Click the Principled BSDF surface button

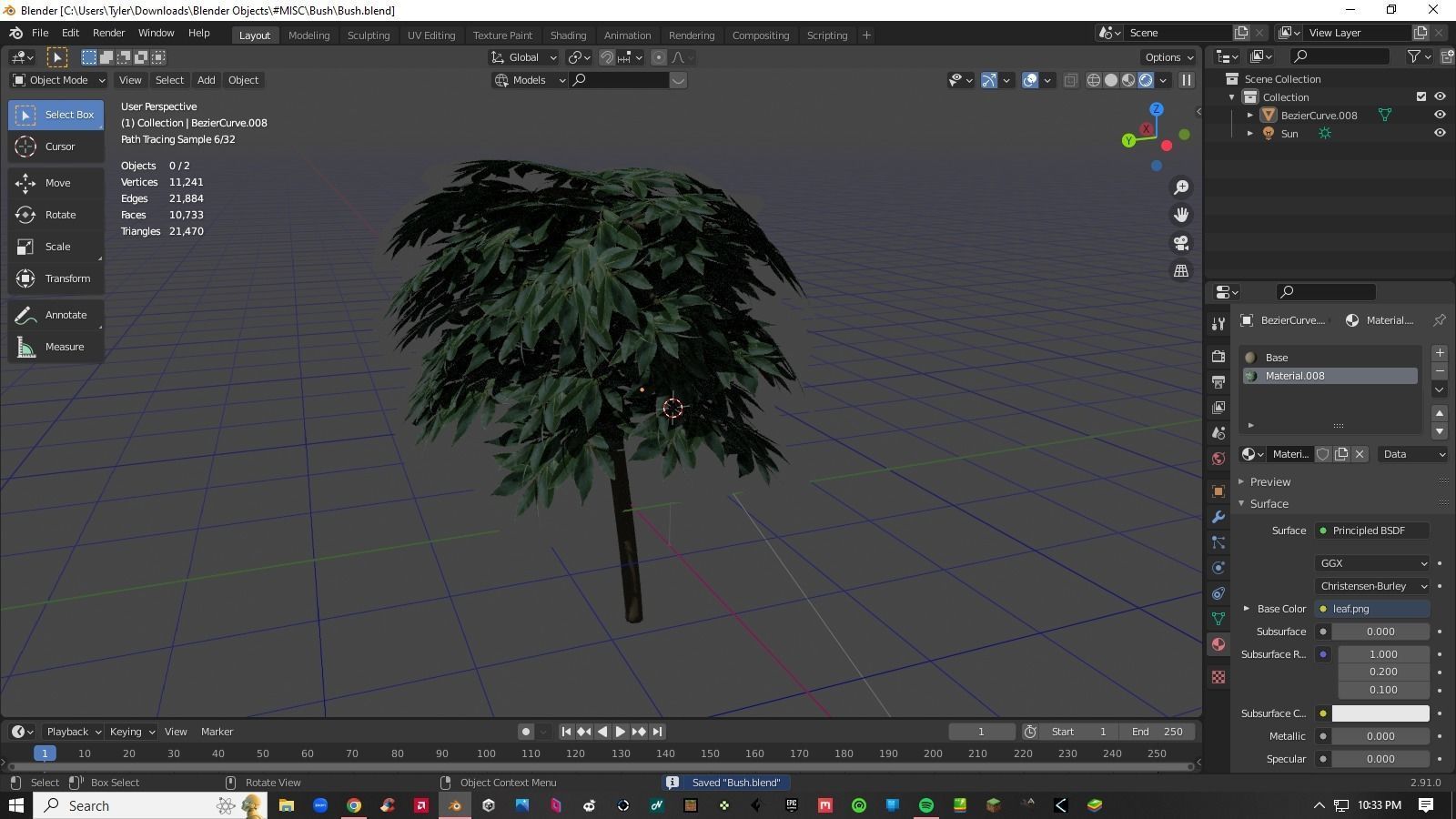(x=1371, y=531)
